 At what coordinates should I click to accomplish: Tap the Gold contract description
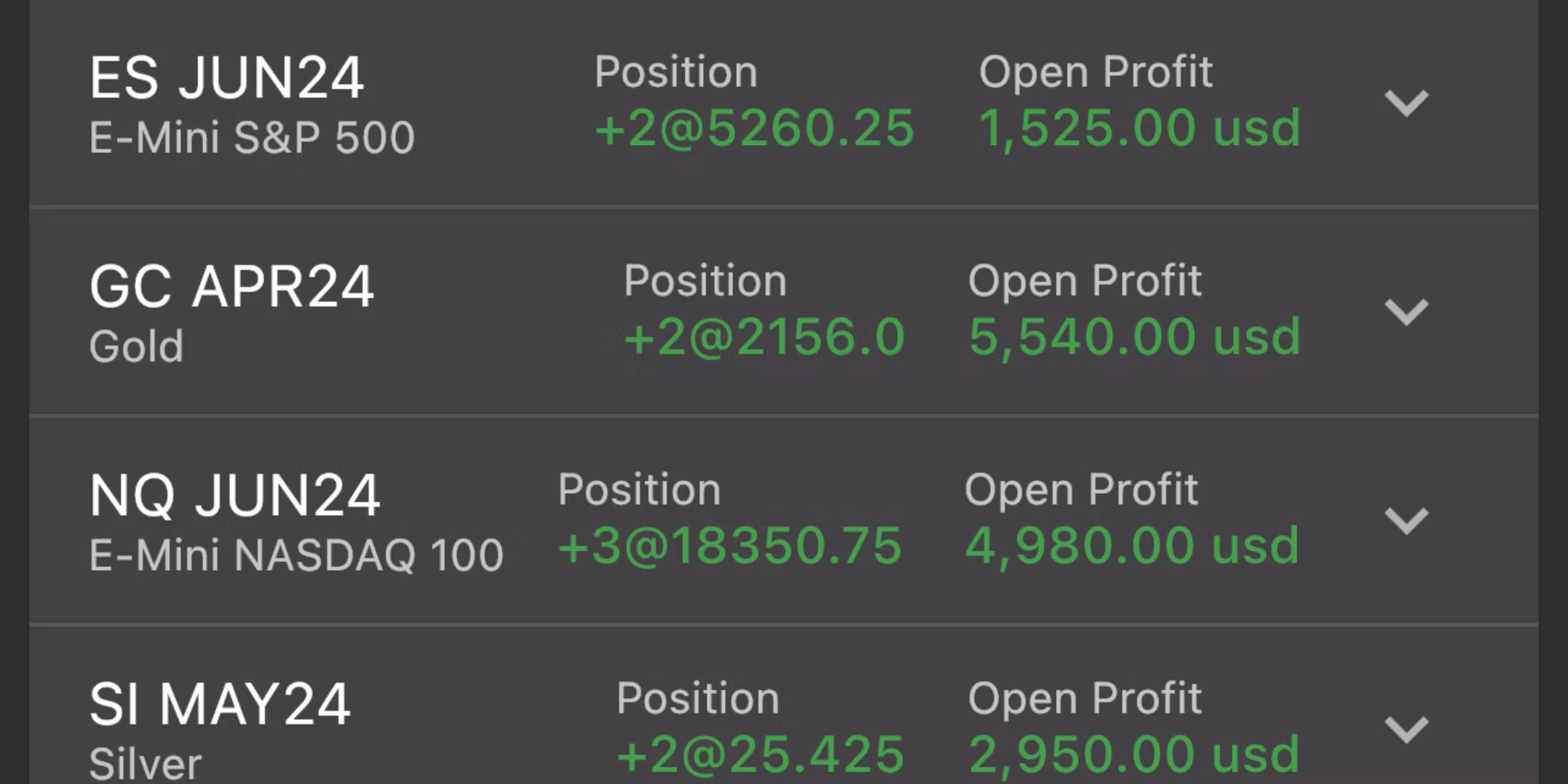coord(136,347)
